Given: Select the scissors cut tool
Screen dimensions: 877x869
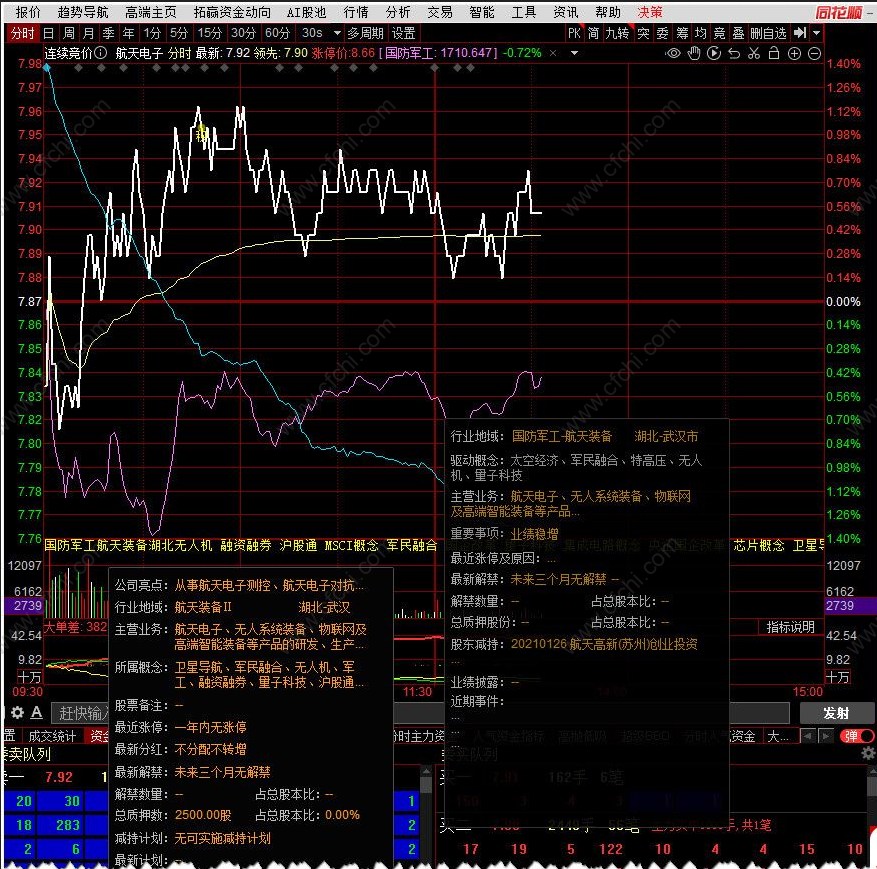Looking at the screenshot, I should coord(754,53).
